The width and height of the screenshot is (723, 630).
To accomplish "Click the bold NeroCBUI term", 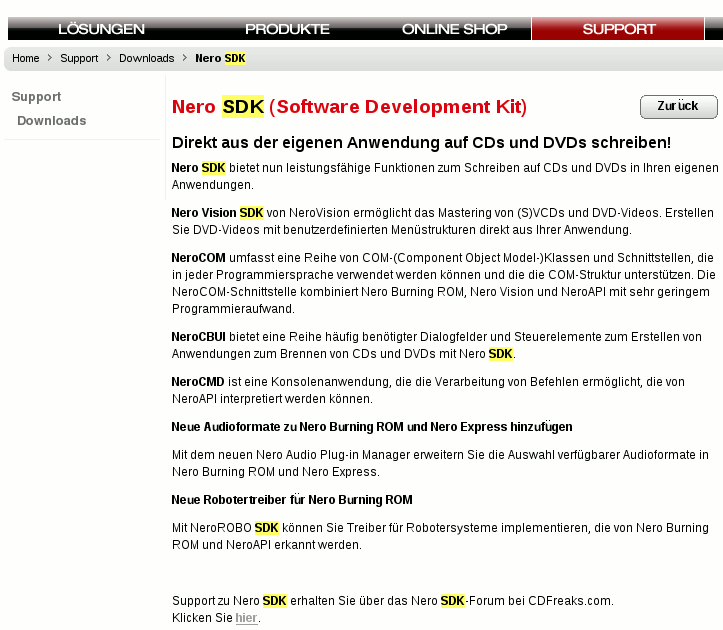I will [199, 337].
